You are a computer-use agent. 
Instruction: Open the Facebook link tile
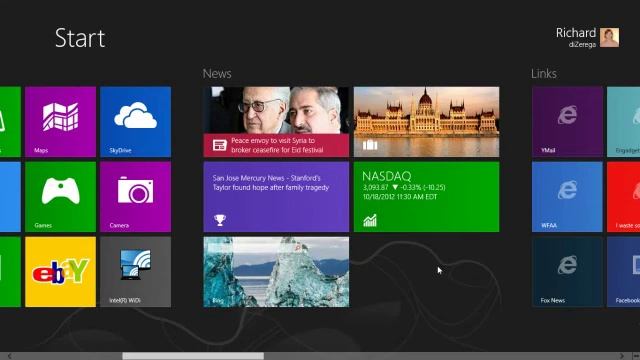coord(624,272)
